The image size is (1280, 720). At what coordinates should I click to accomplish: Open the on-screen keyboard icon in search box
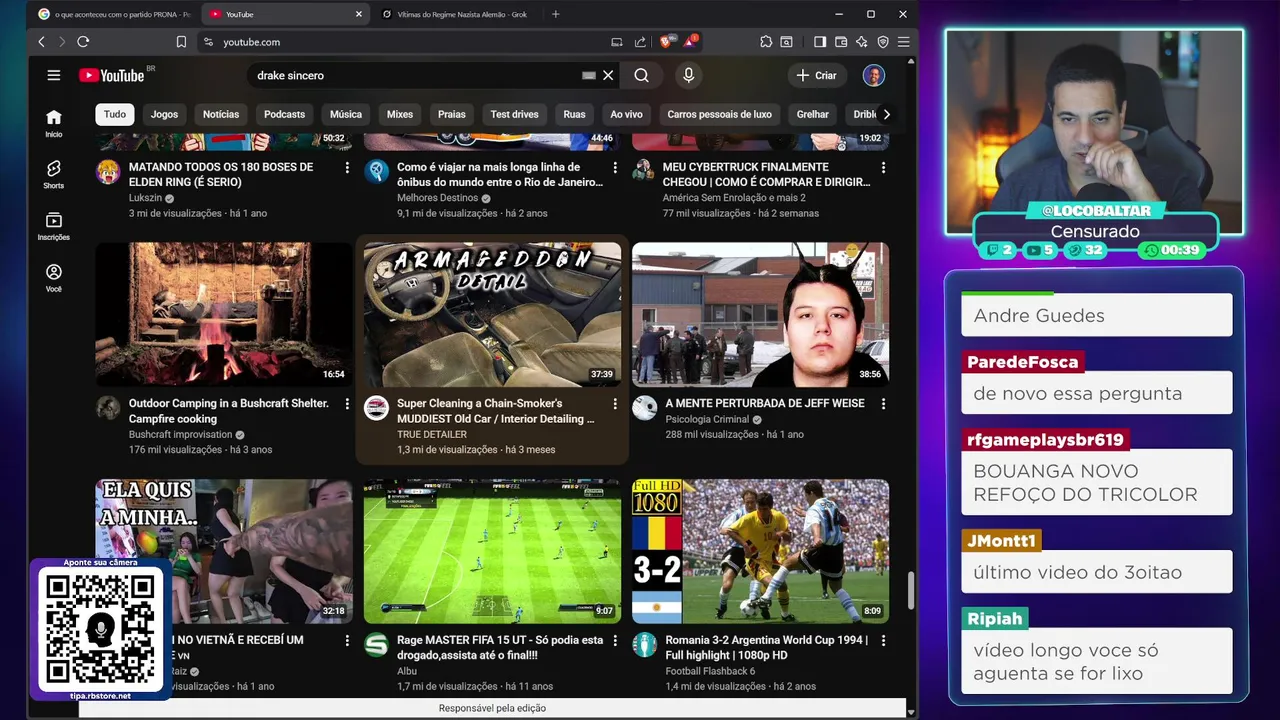click(589, 75)
